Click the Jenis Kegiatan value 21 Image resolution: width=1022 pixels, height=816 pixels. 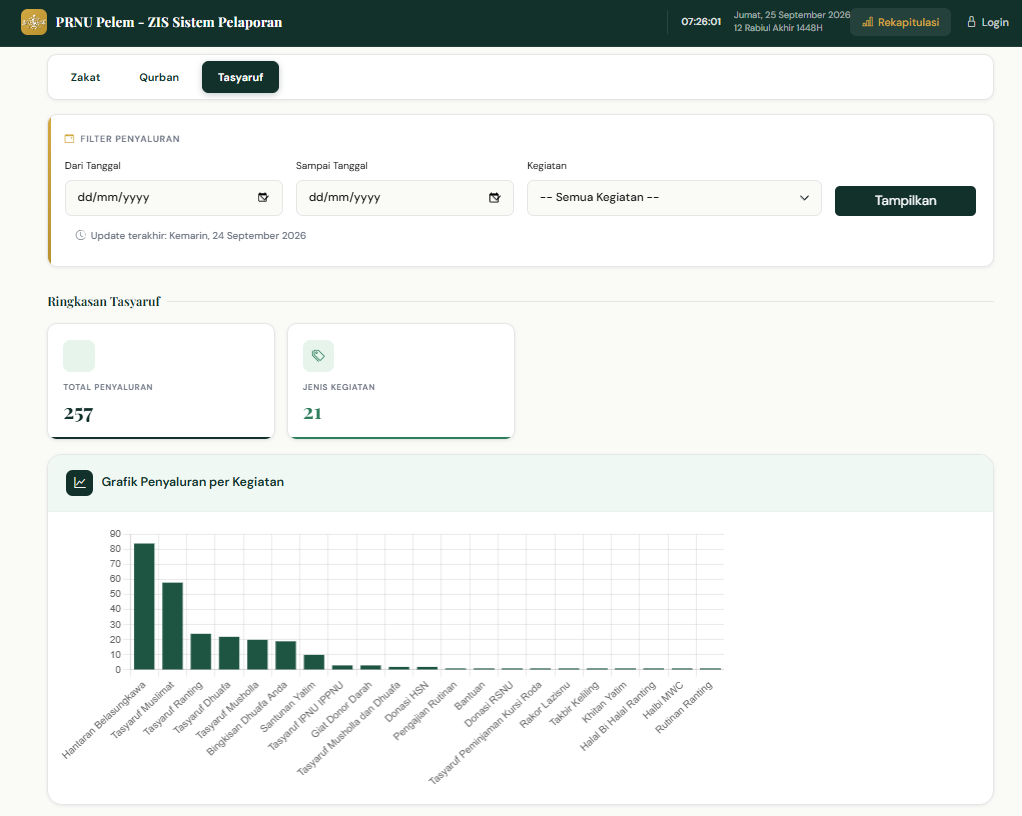(x=312, y=413)
